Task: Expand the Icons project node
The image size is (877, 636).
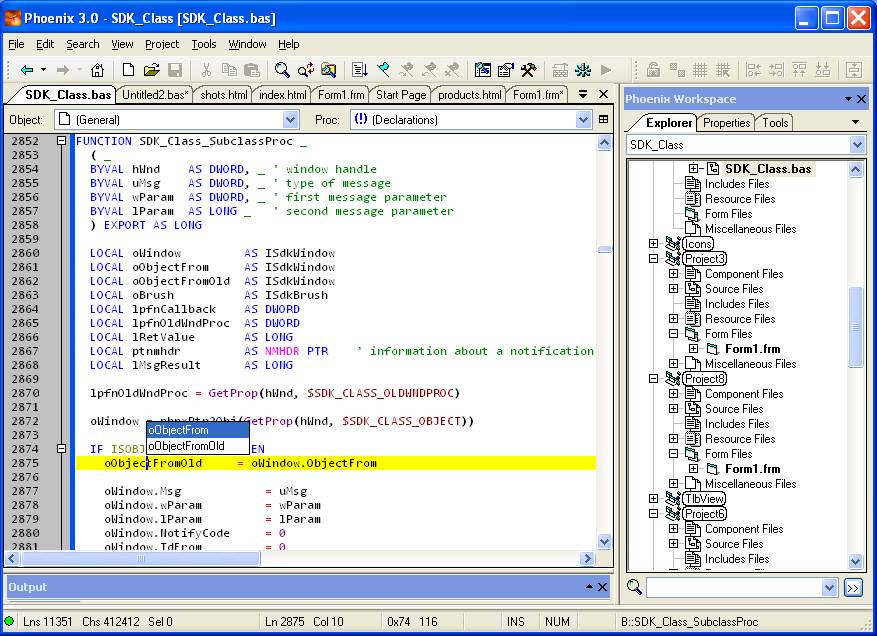Action: tap(653, 243)
